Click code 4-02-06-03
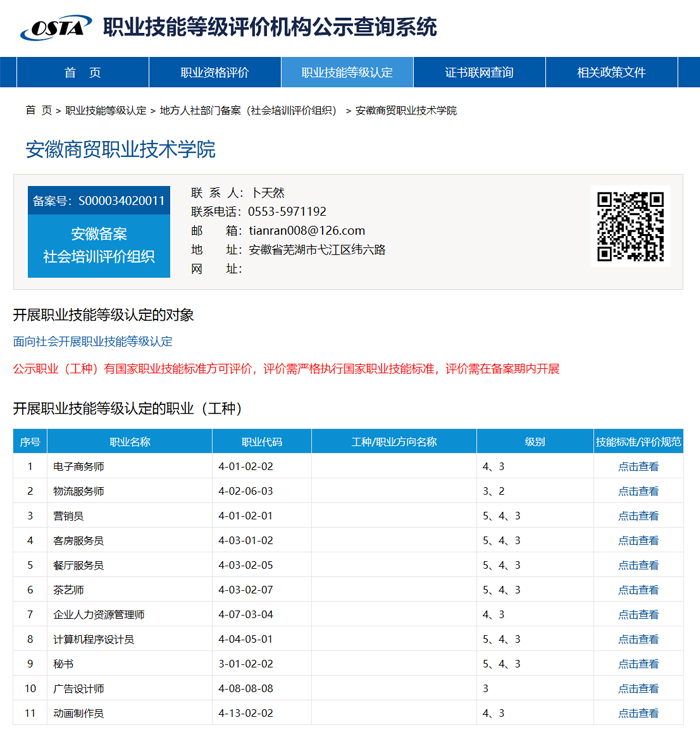700x729 pixels. (x=245, y=491)
